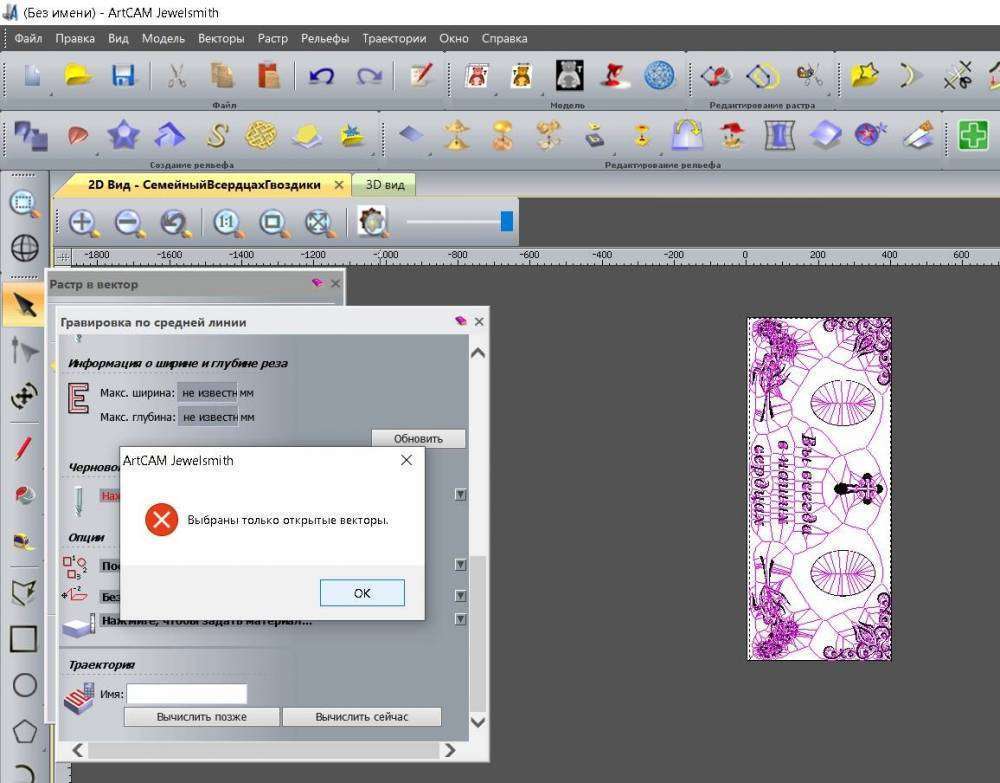1000x783 pixels.
Task: Click the Undo arrow icon
Action: coord(321,76)
